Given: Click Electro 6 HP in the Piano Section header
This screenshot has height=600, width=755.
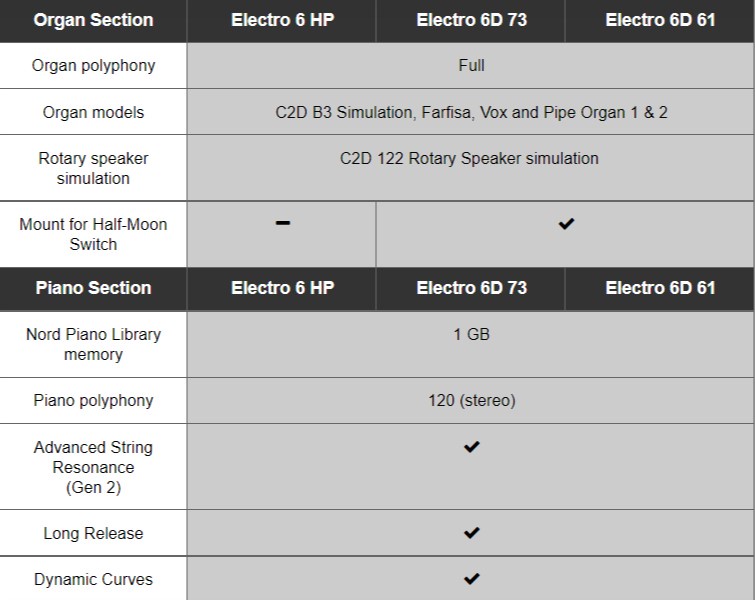Looking at the screenshot, I should [x=283, y=288].
